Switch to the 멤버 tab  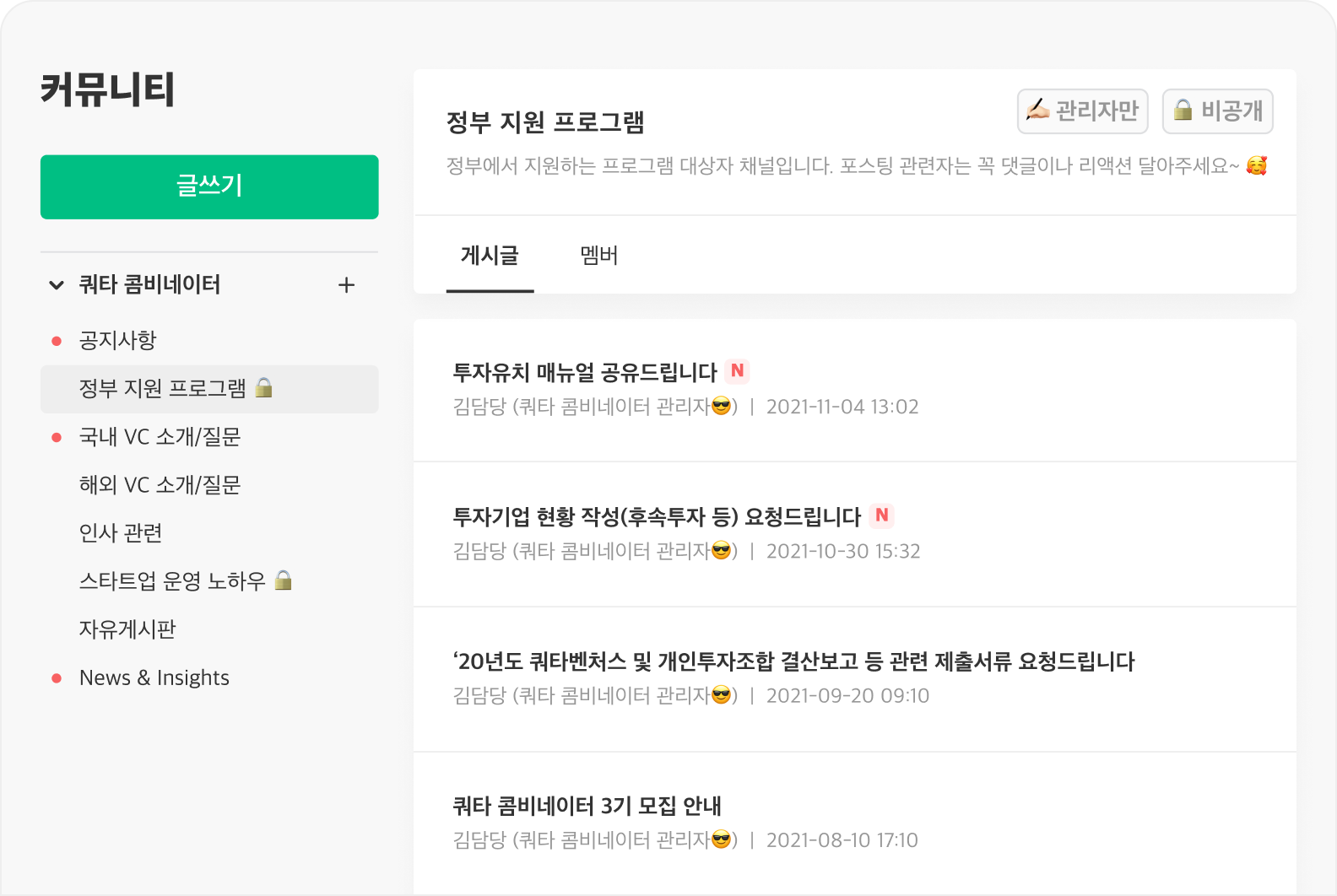click(x=599, y=256)
